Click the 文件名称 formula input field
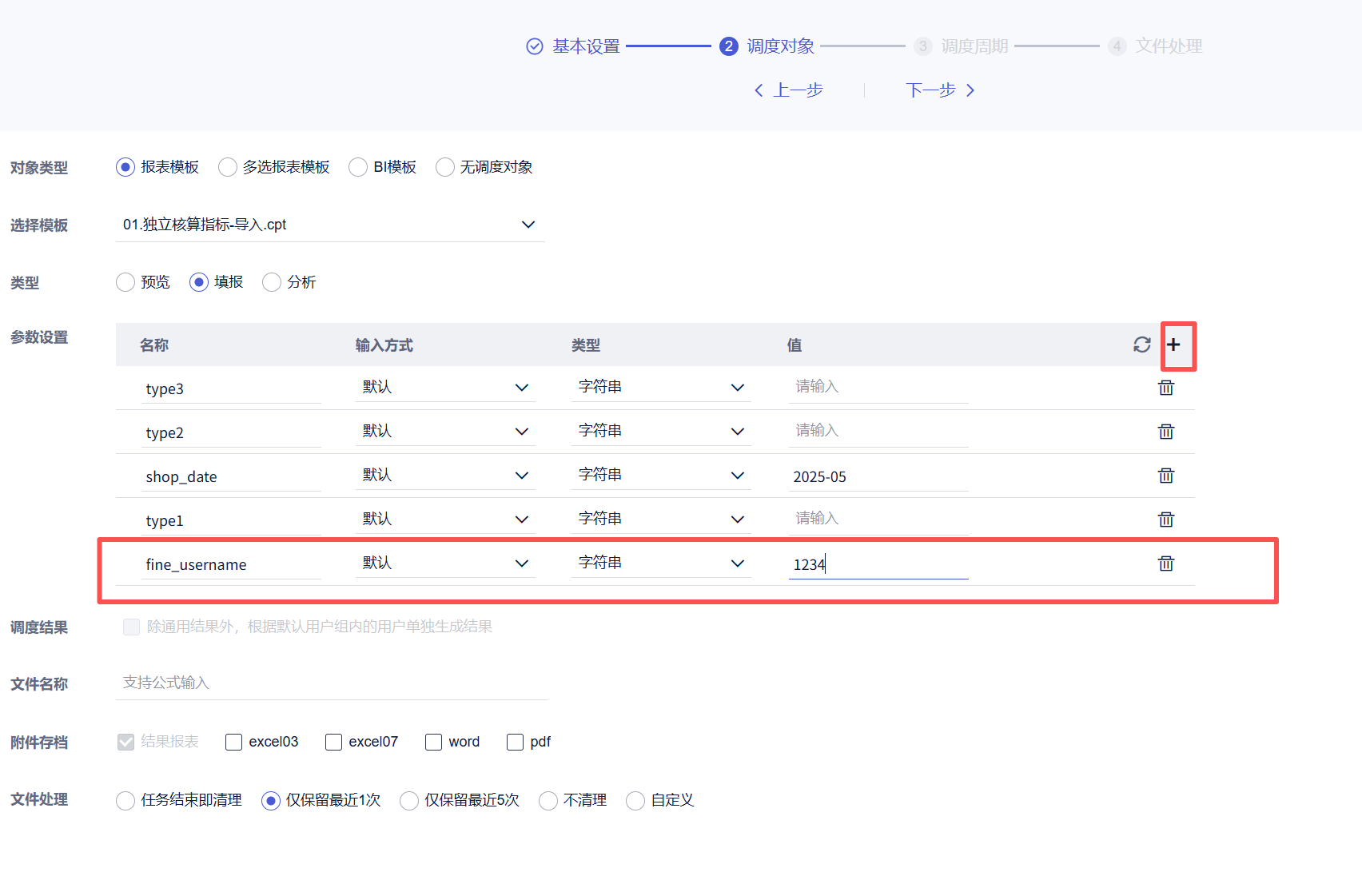 331,683
